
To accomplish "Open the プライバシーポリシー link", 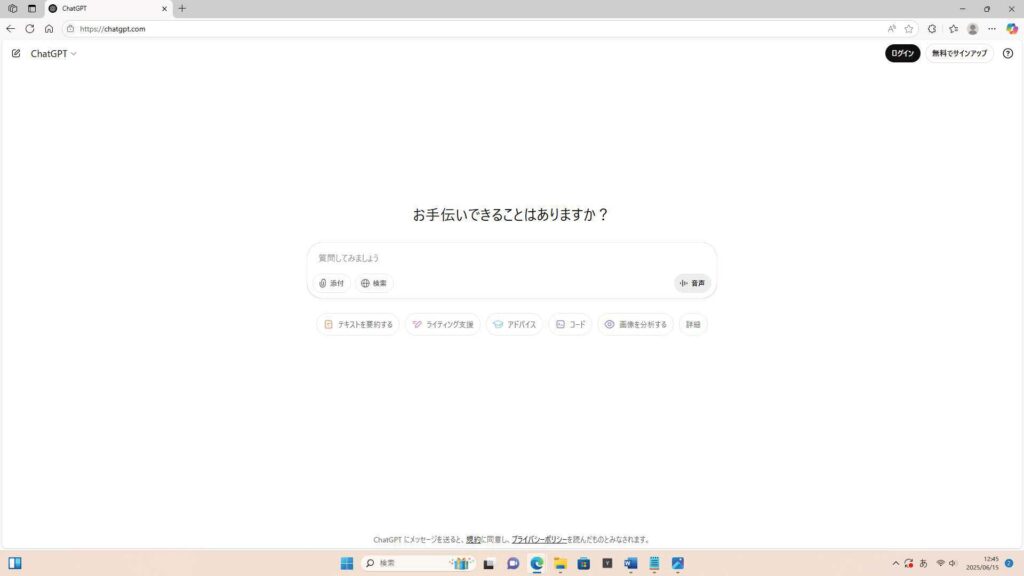I will 539,540.
